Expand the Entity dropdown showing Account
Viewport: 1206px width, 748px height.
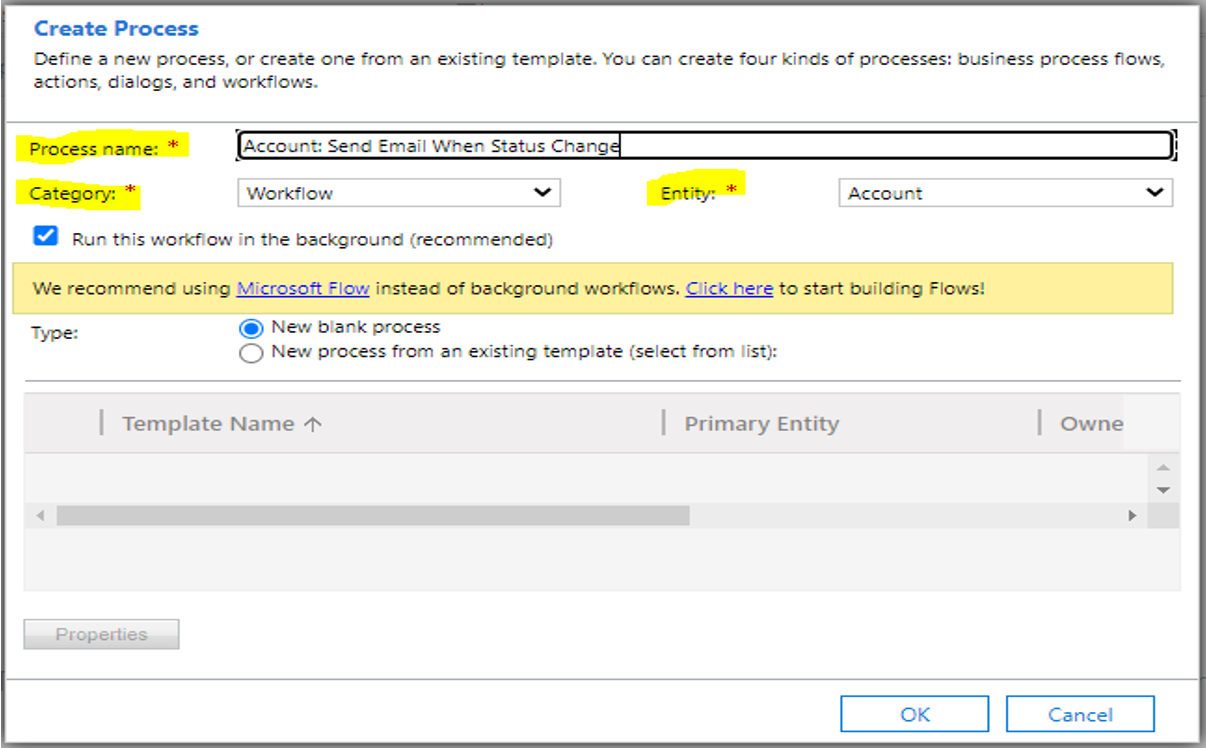(x=1004, y=193)
